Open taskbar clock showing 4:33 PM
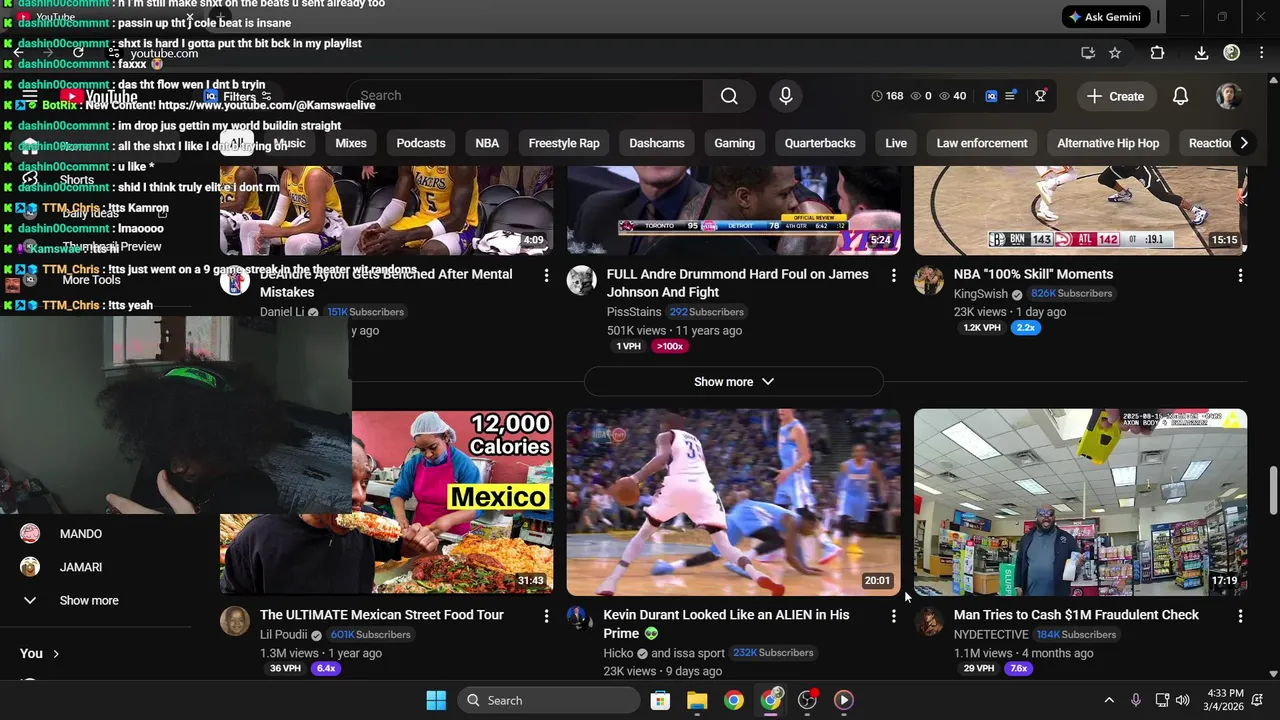Screen dimensions: 1280x720 click(x=1225, y=700)
